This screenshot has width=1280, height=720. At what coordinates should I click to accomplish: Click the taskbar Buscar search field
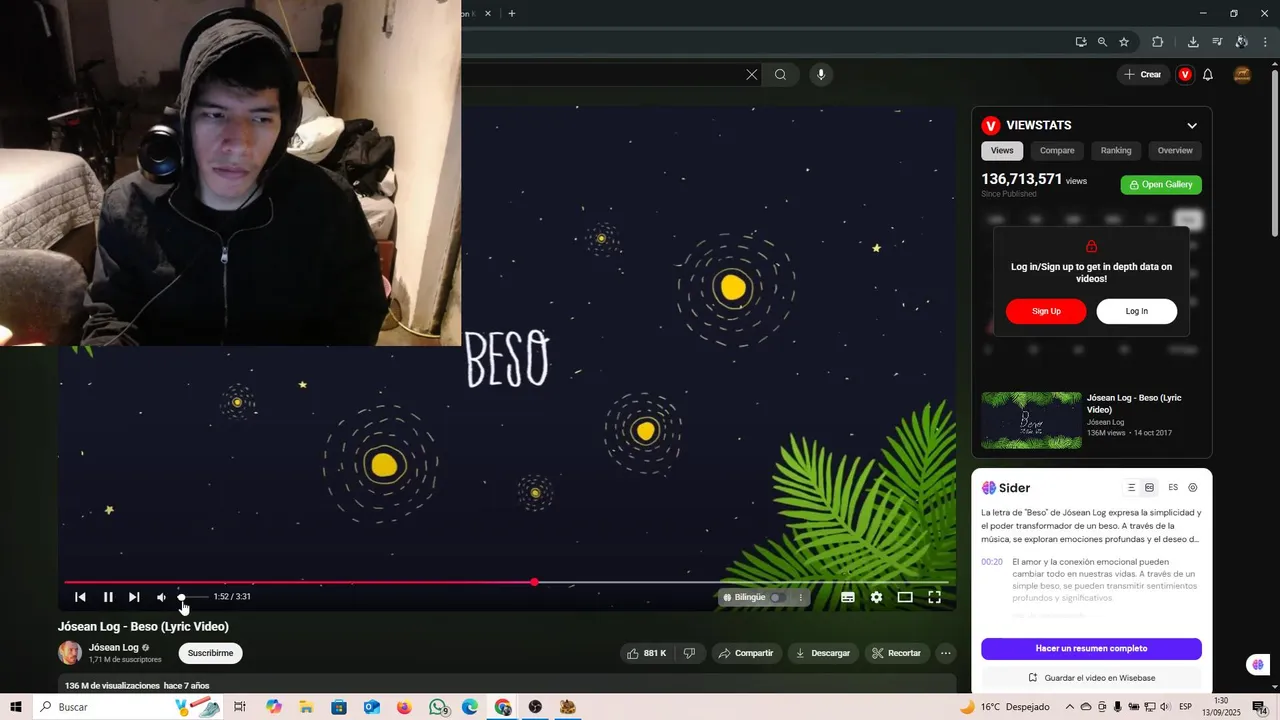[128, 707]
